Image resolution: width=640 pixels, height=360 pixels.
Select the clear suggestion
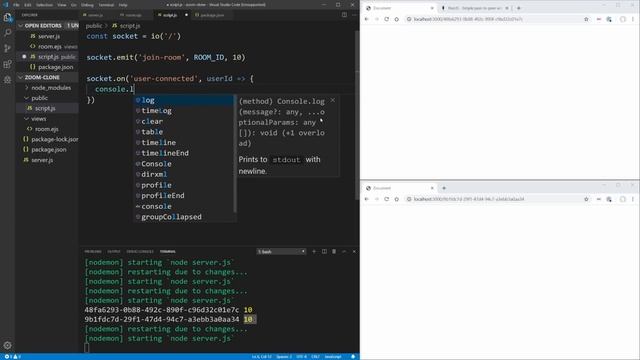(x=184, y=121)
